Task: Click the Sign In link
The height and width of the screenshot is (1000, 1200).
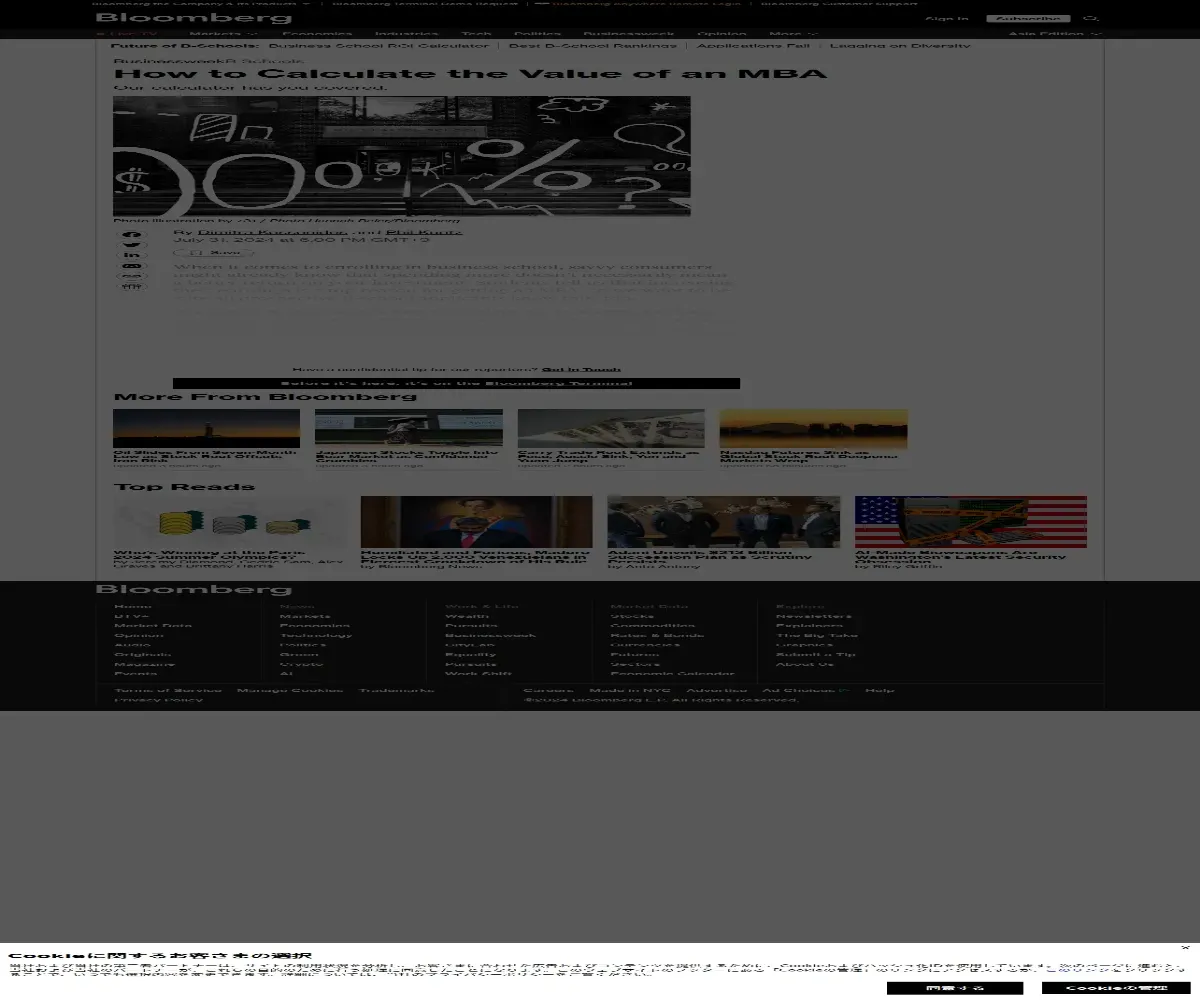Action: 946,18
